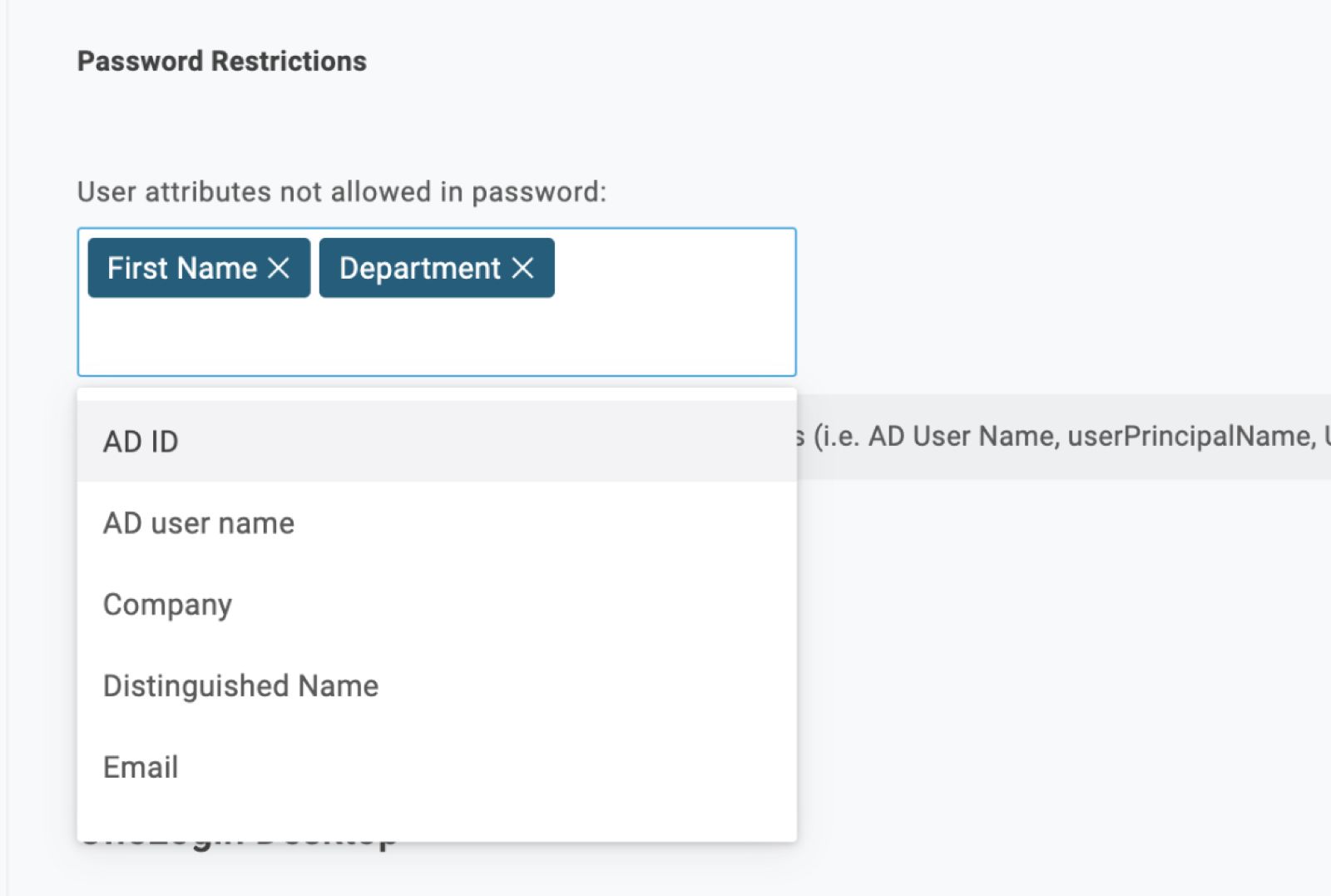Viewport: 1331px width, 896px height.
Task: Click the First Name tag label
Action: pos(181,268)
